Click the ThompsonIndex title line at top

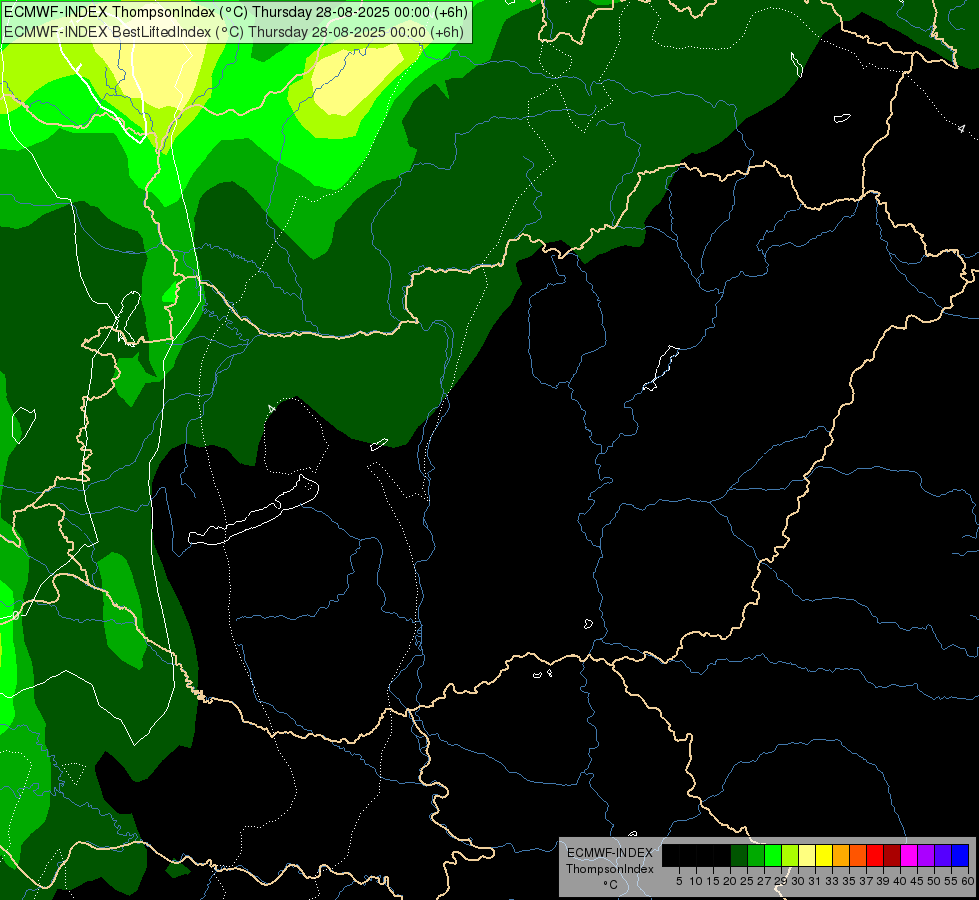236,12
